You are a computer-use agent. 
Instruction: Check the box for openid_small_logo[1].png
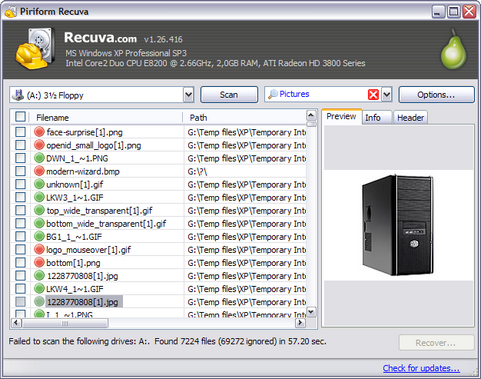(20, 145)
